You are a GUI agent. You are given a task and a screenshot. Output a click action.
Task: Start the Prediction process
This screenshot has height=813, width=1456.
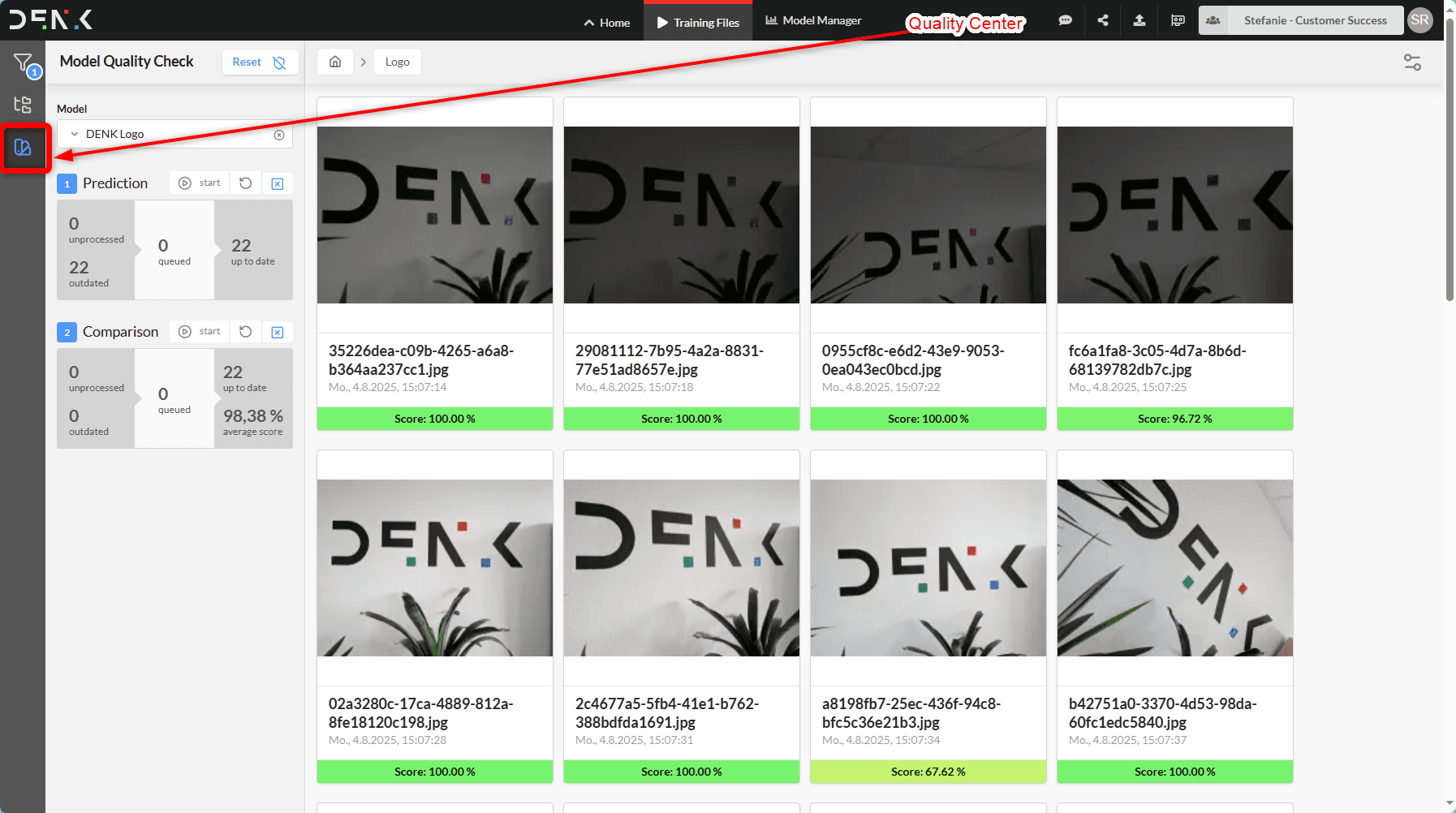[x=199, y=183]
